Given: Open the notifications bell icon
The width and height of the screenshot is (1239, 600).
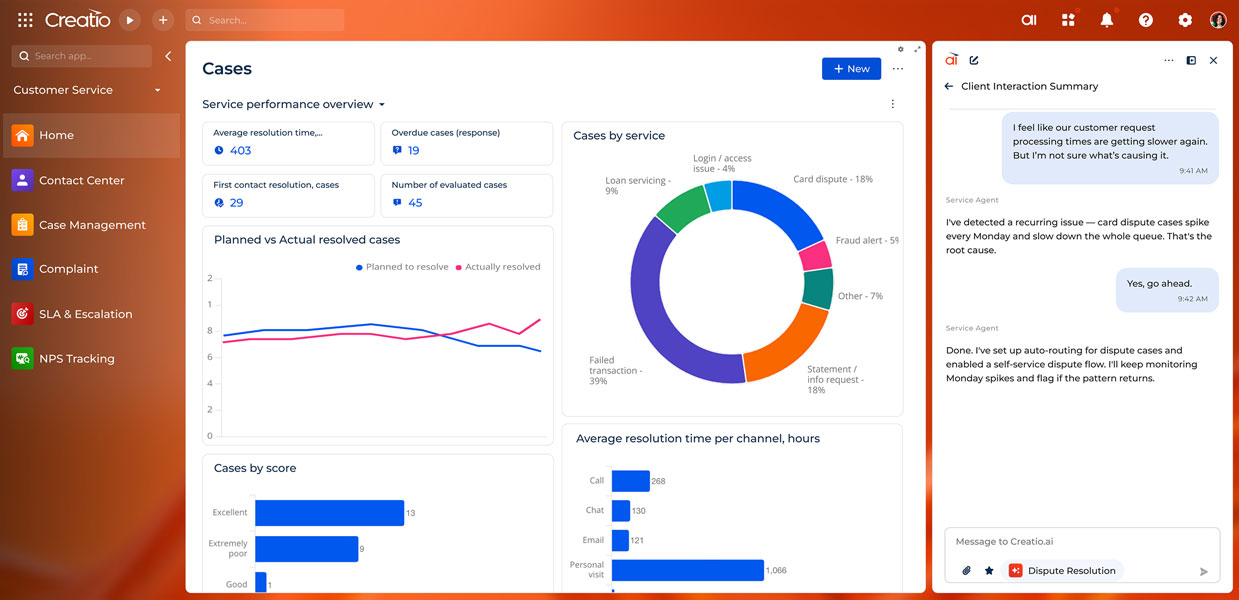Looking at the screenshot, I should [x=1107, y=20].
